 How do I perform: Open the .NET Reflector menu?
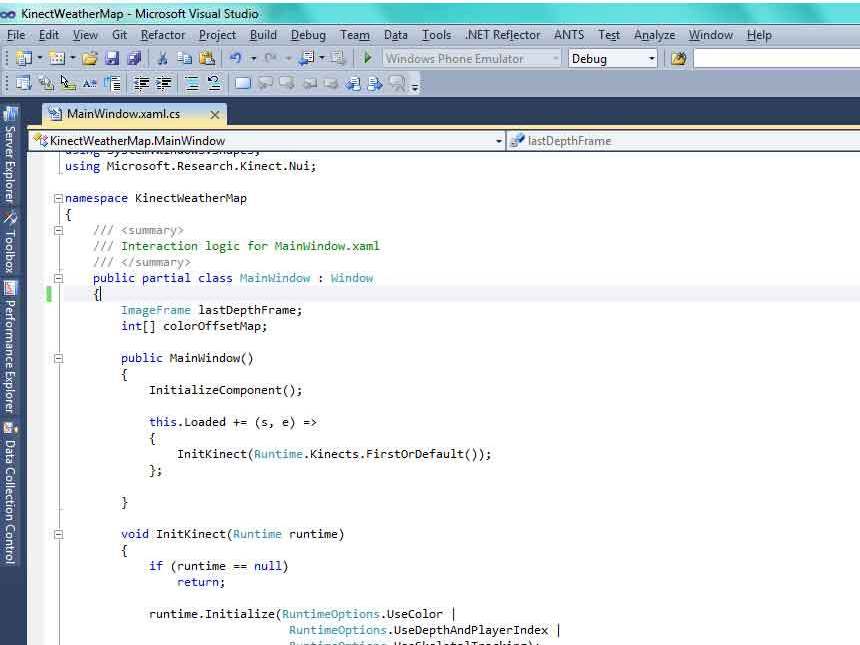pos(502,35)
